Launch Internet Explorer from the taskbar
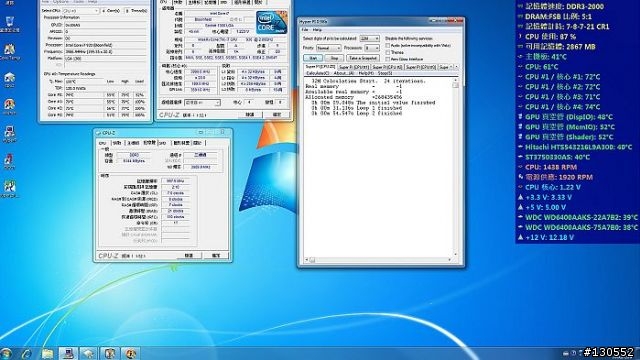This screenshot has height=360, width=640. (27, 353)
